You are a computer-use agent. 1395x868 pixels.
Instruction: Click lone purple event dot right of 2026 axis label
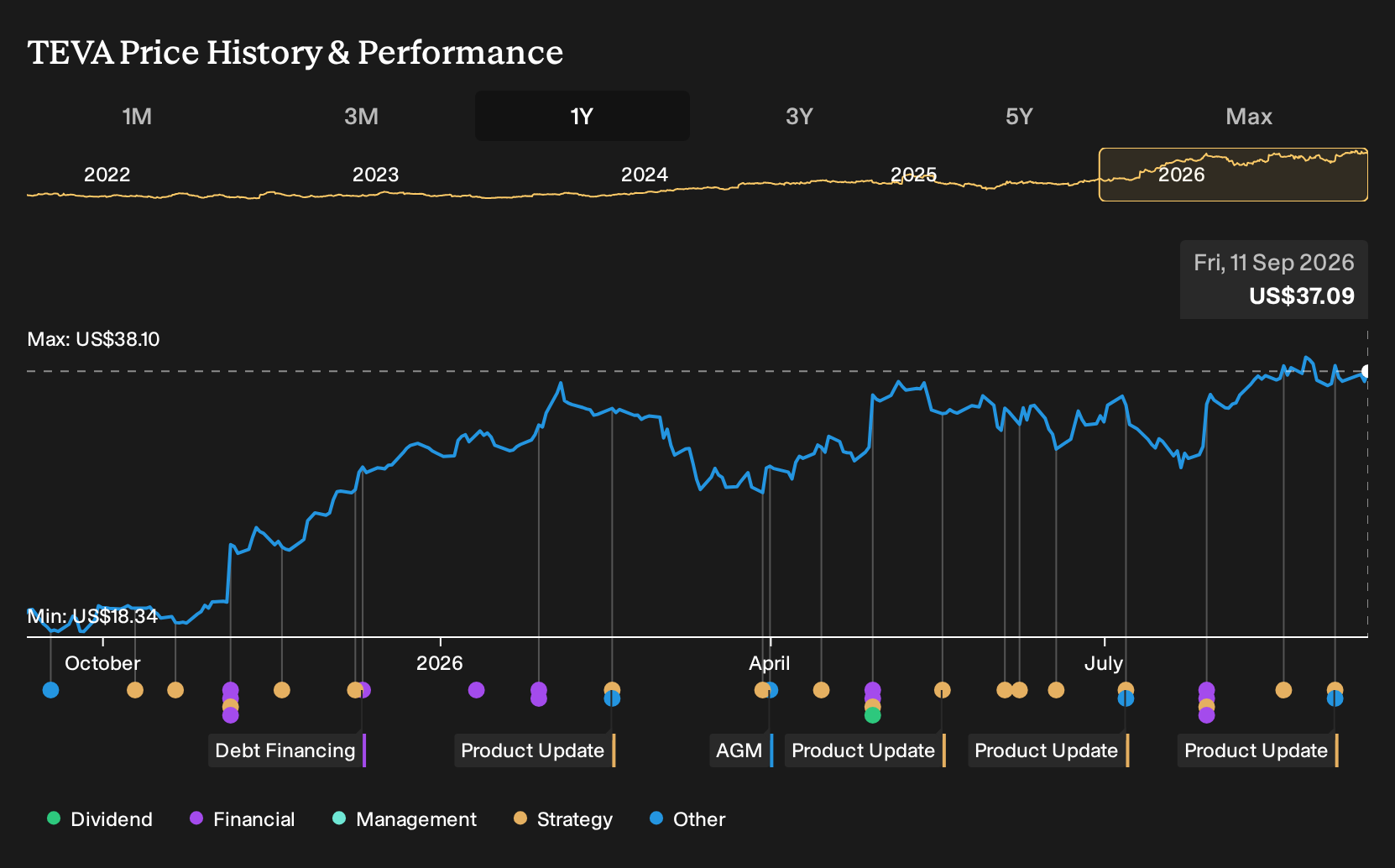coord(476,690)
